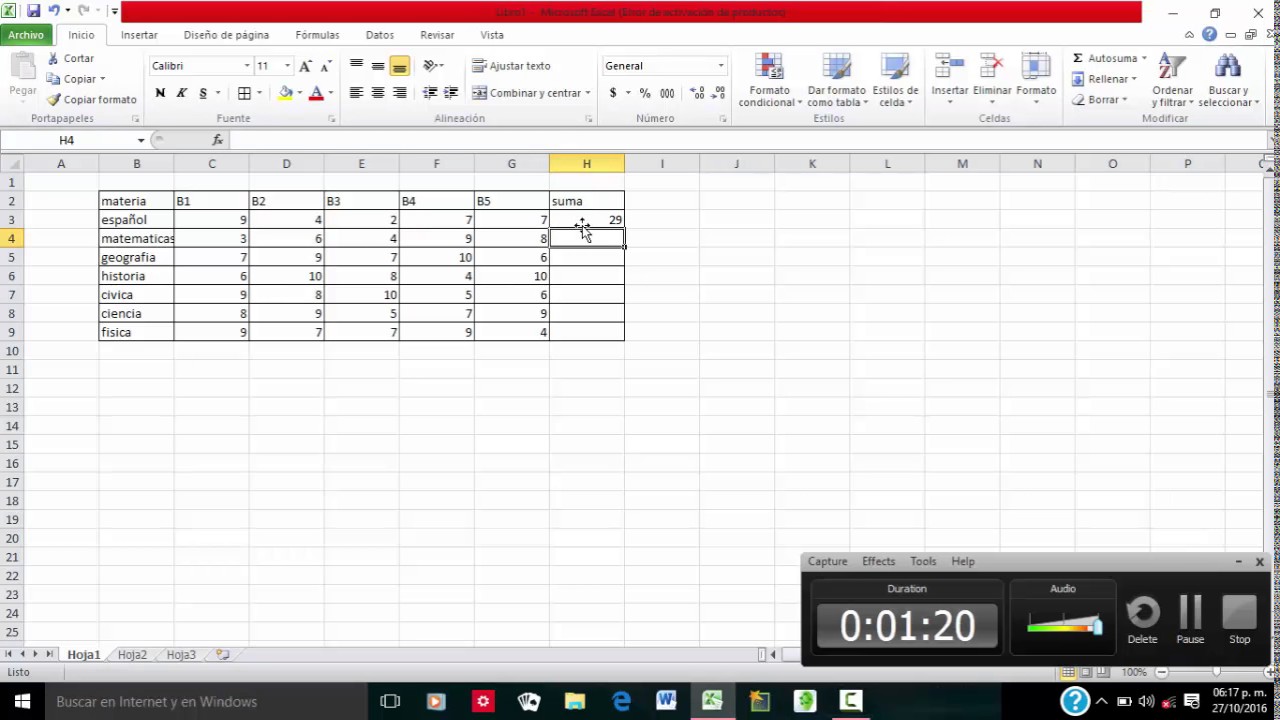Viewport: 1280px width, 720px height.
Task: Delete the current recording
Action: 1143,619
